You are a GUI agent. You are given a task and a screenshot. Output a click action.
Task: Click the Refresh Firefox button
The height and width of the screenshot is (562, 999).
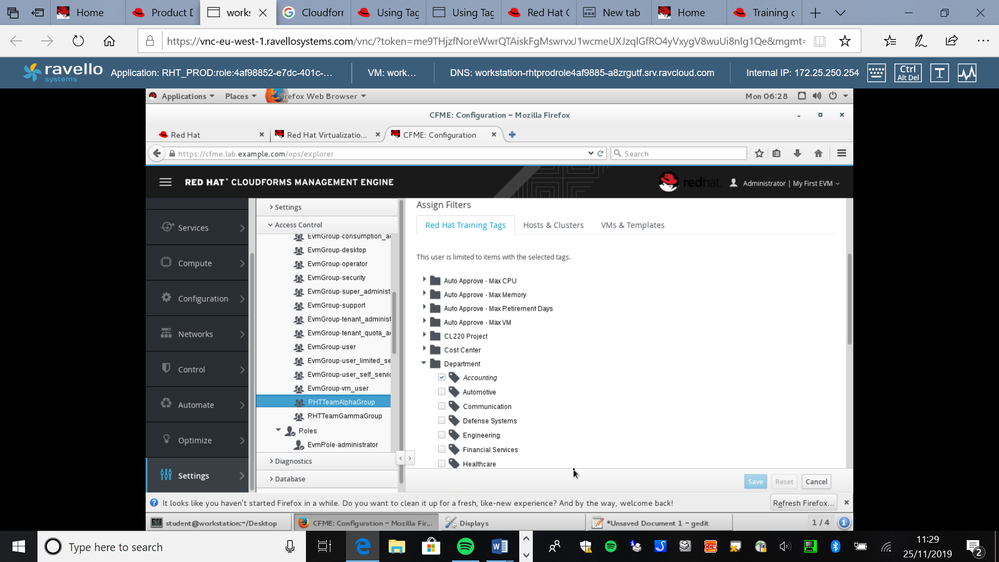(x=802, y=503)
